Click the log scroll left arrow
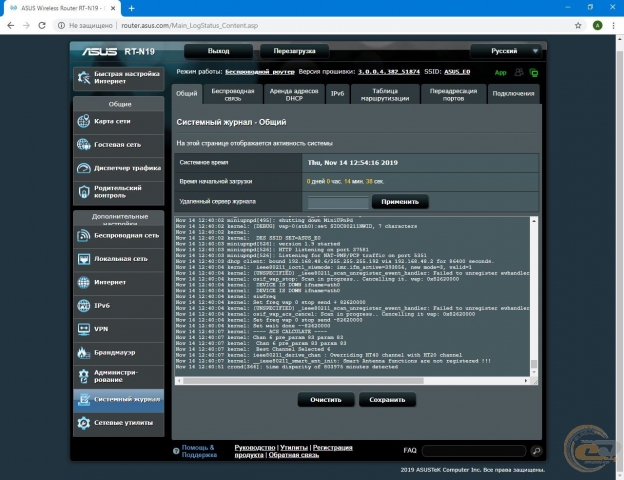Screen dimensions: 624x480 coord(179,381)
